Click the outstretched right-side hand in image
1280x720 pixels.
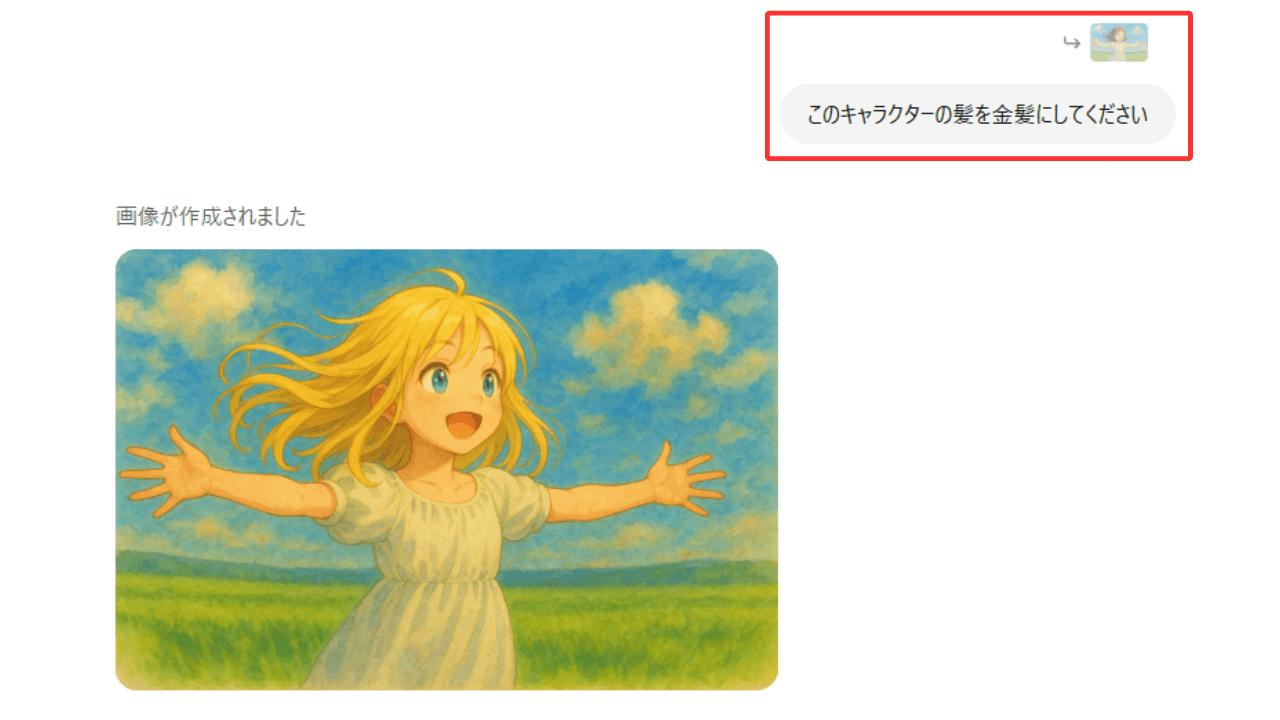coord(686,479)
